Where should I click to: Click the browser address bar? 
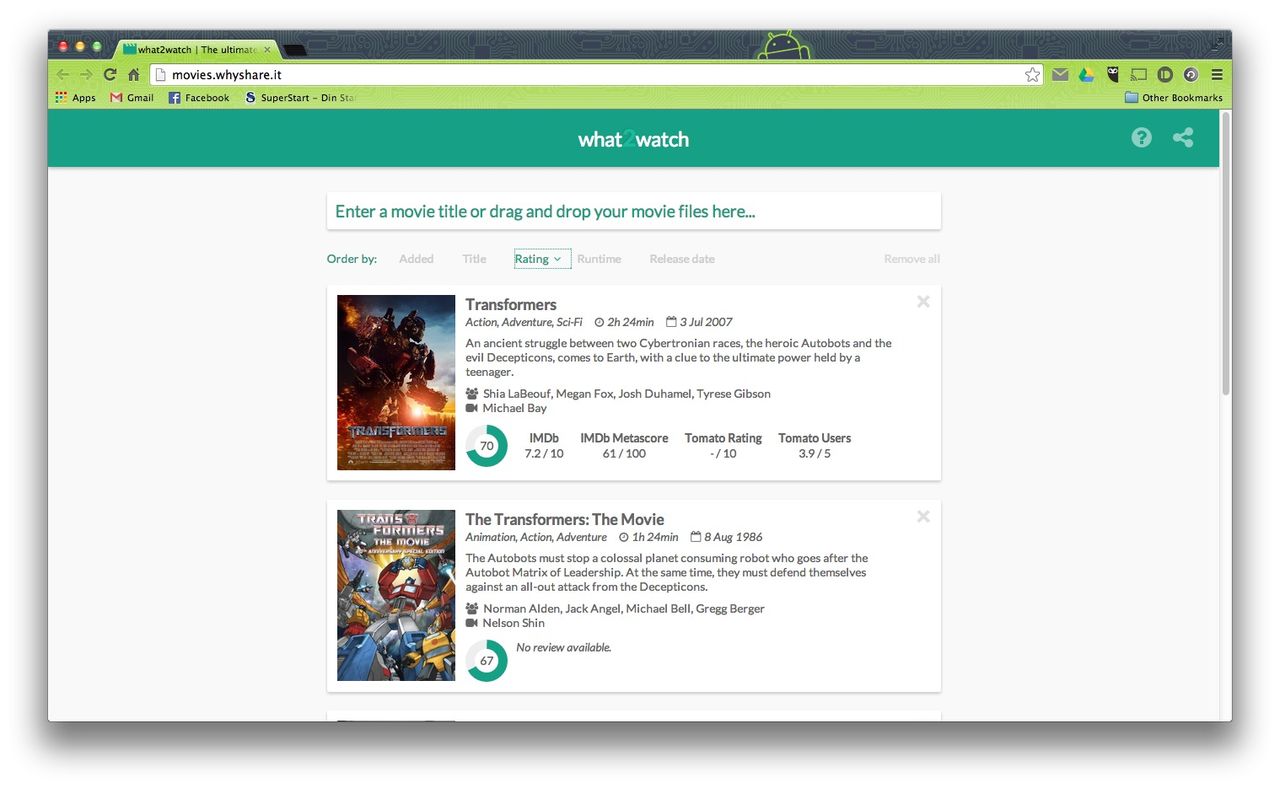597,74
